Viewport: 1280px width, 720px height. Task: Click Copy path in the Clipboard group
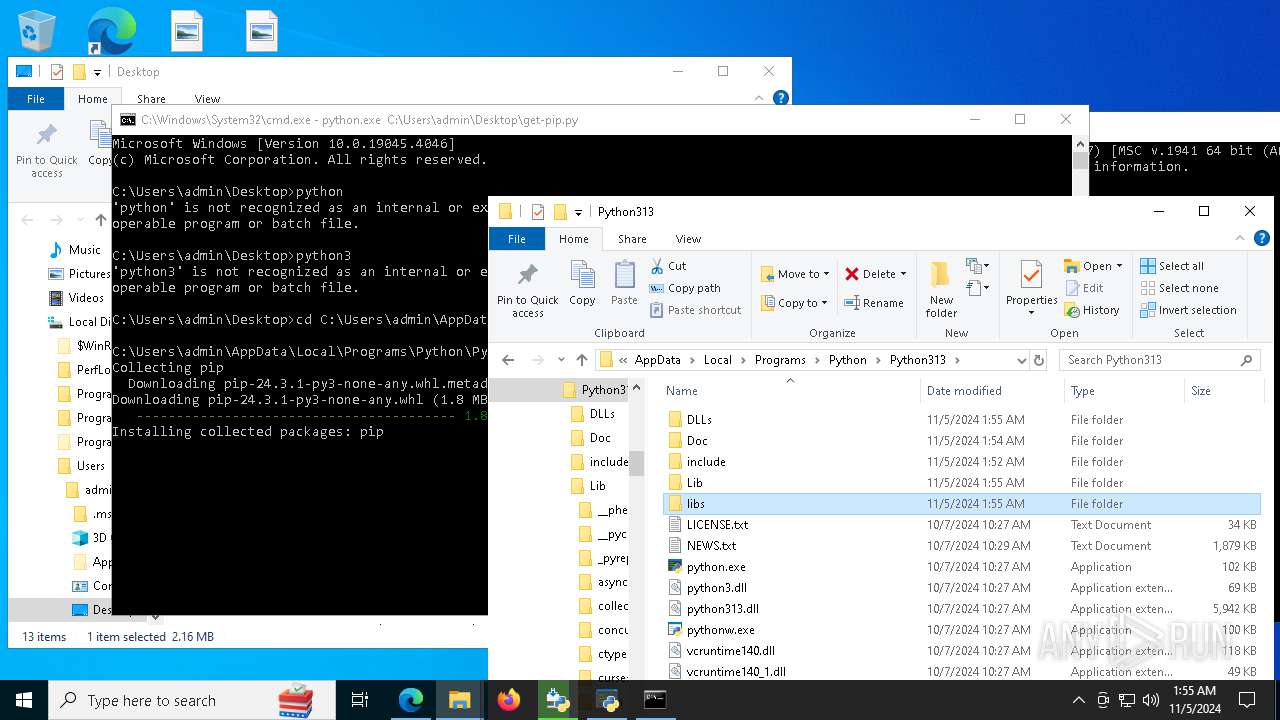click(685, 288)
